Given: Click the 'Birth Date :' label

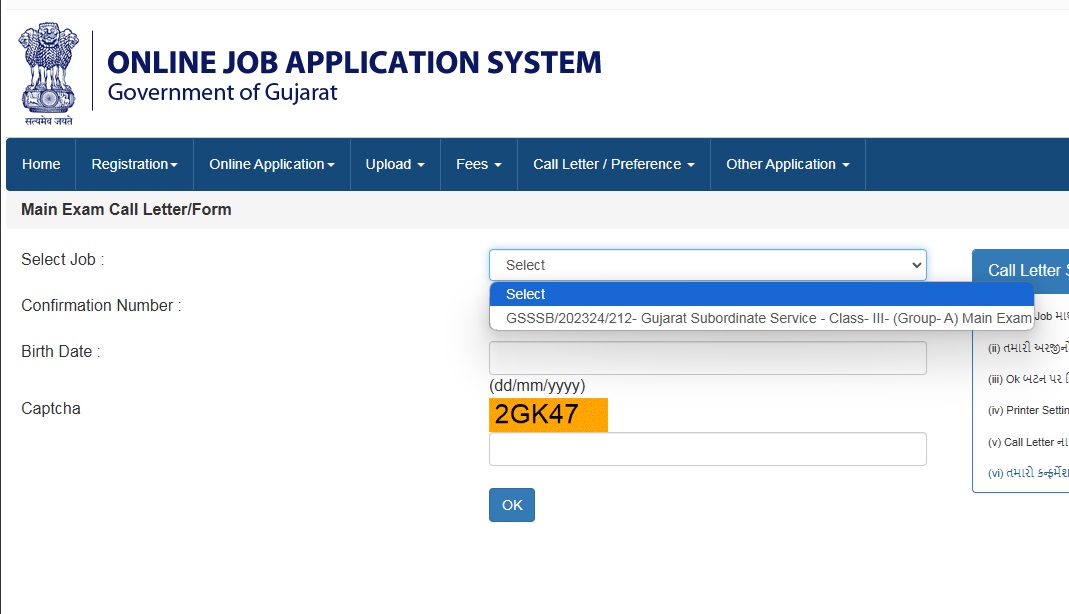Looking at the screenshot, I should 61,352.
